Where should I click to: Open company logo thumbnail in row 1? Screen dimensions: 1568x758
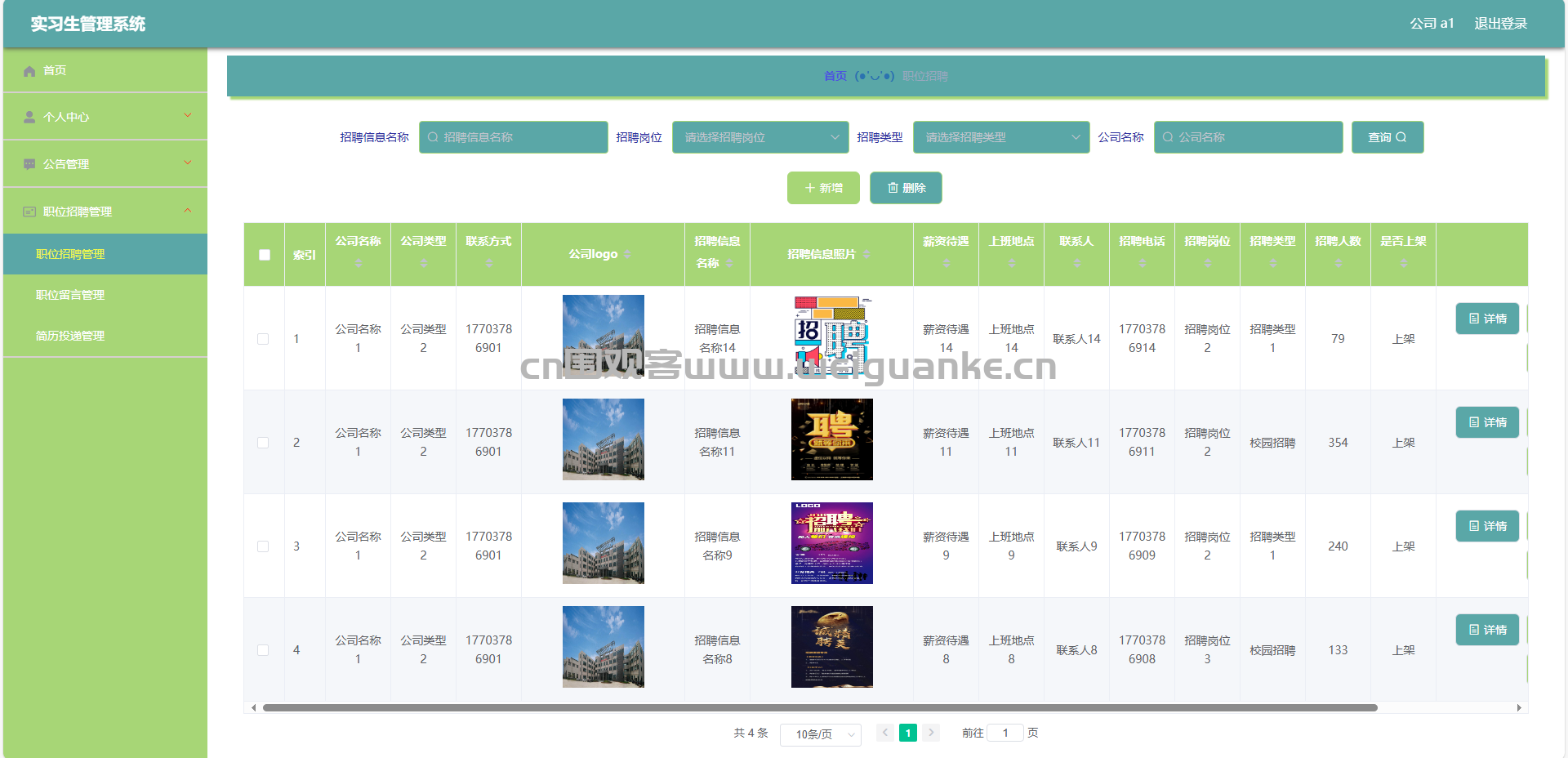[x=604, y=336]
